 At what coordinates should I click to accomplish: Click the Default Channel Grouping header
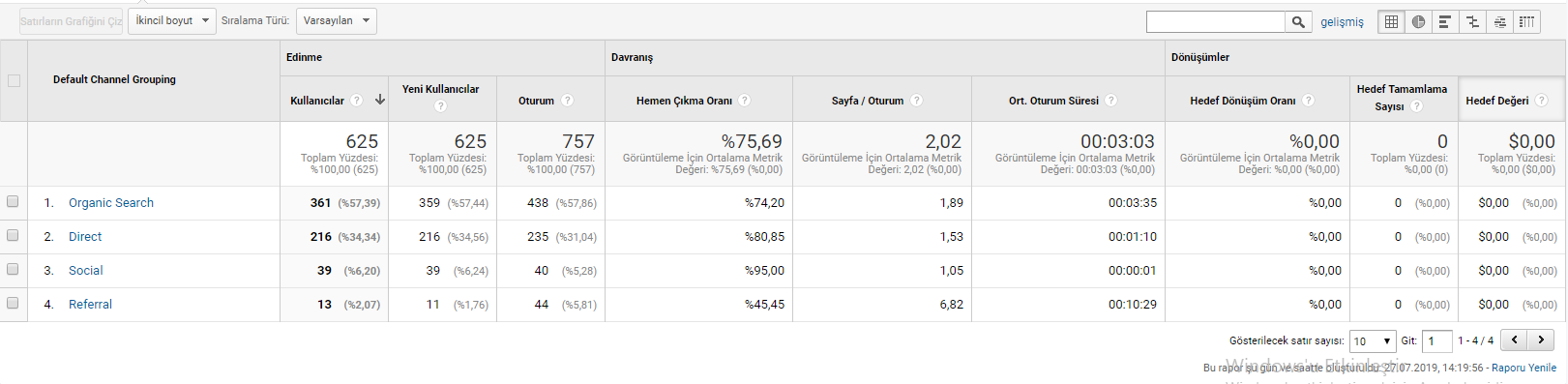[114, 80]
